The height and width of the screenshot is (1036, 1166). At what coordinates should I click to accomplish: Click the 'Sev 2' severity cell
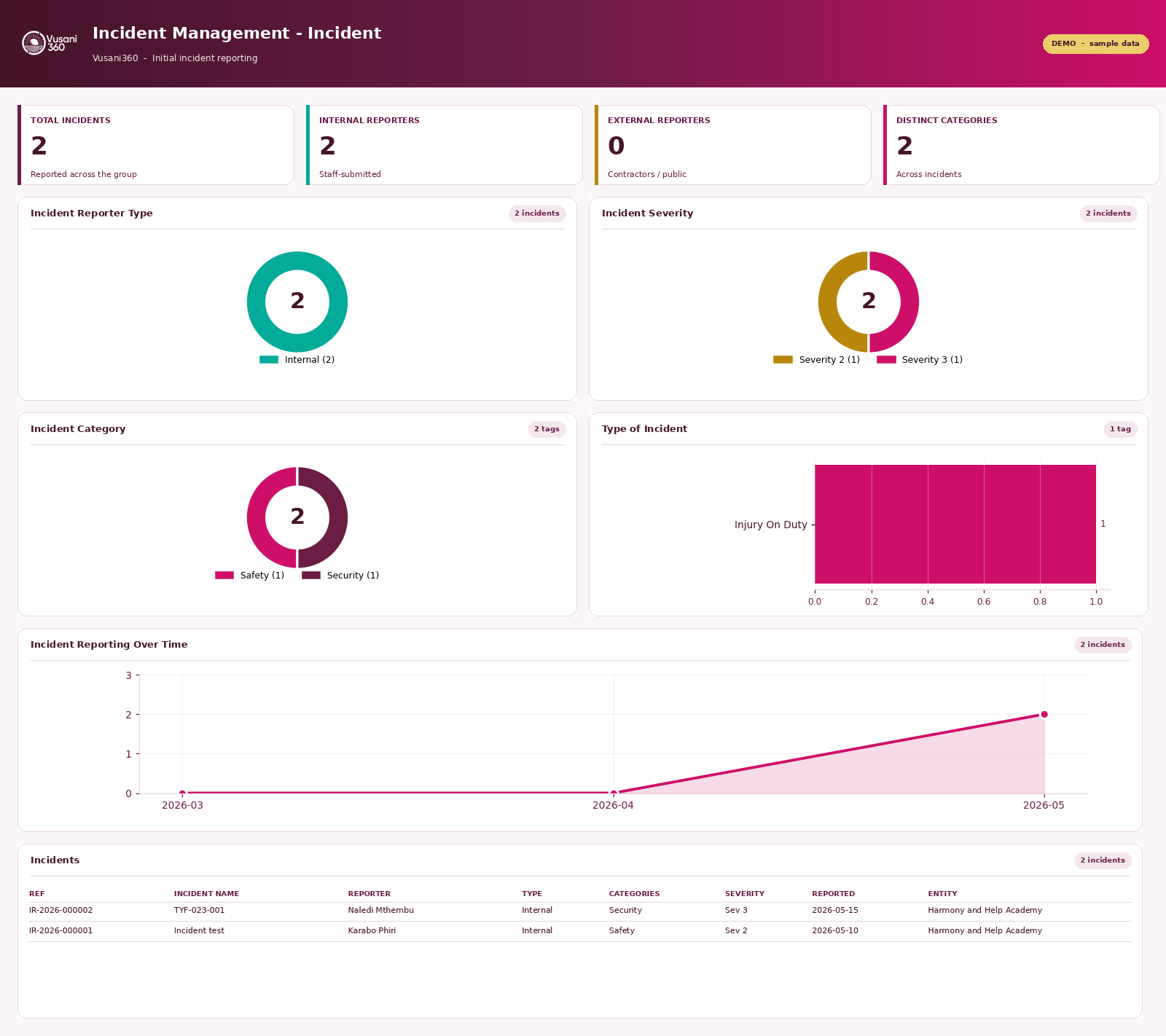pyautogui.click(x=736, y=930)
